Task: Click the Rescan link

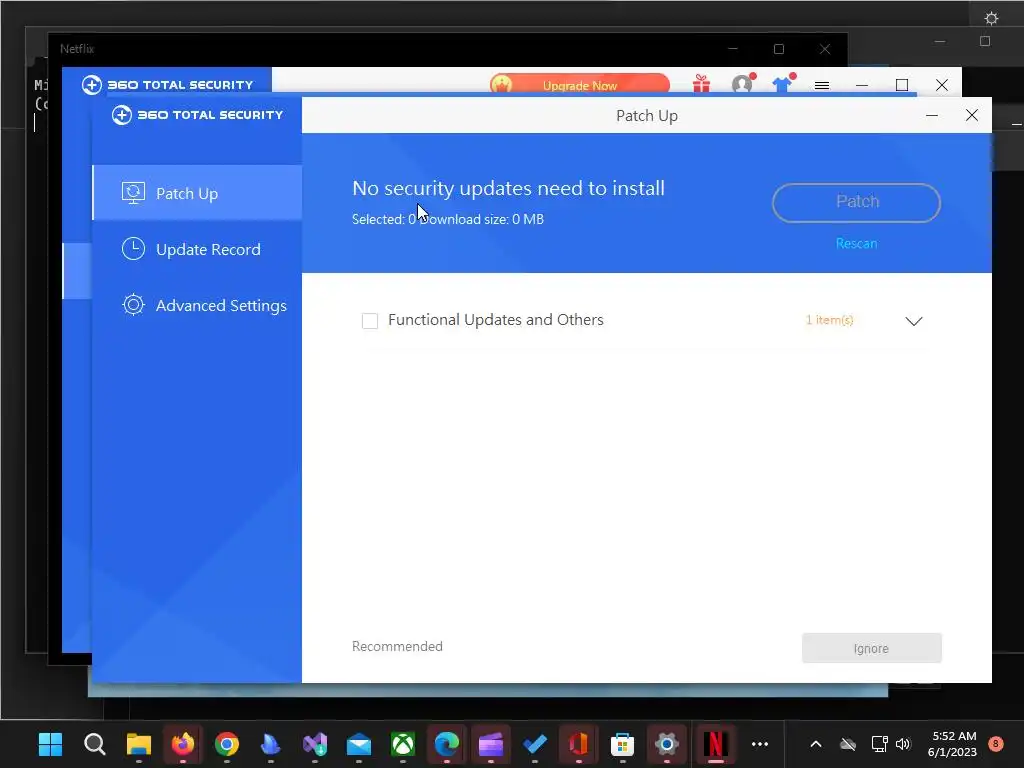Action: (856, 244)
